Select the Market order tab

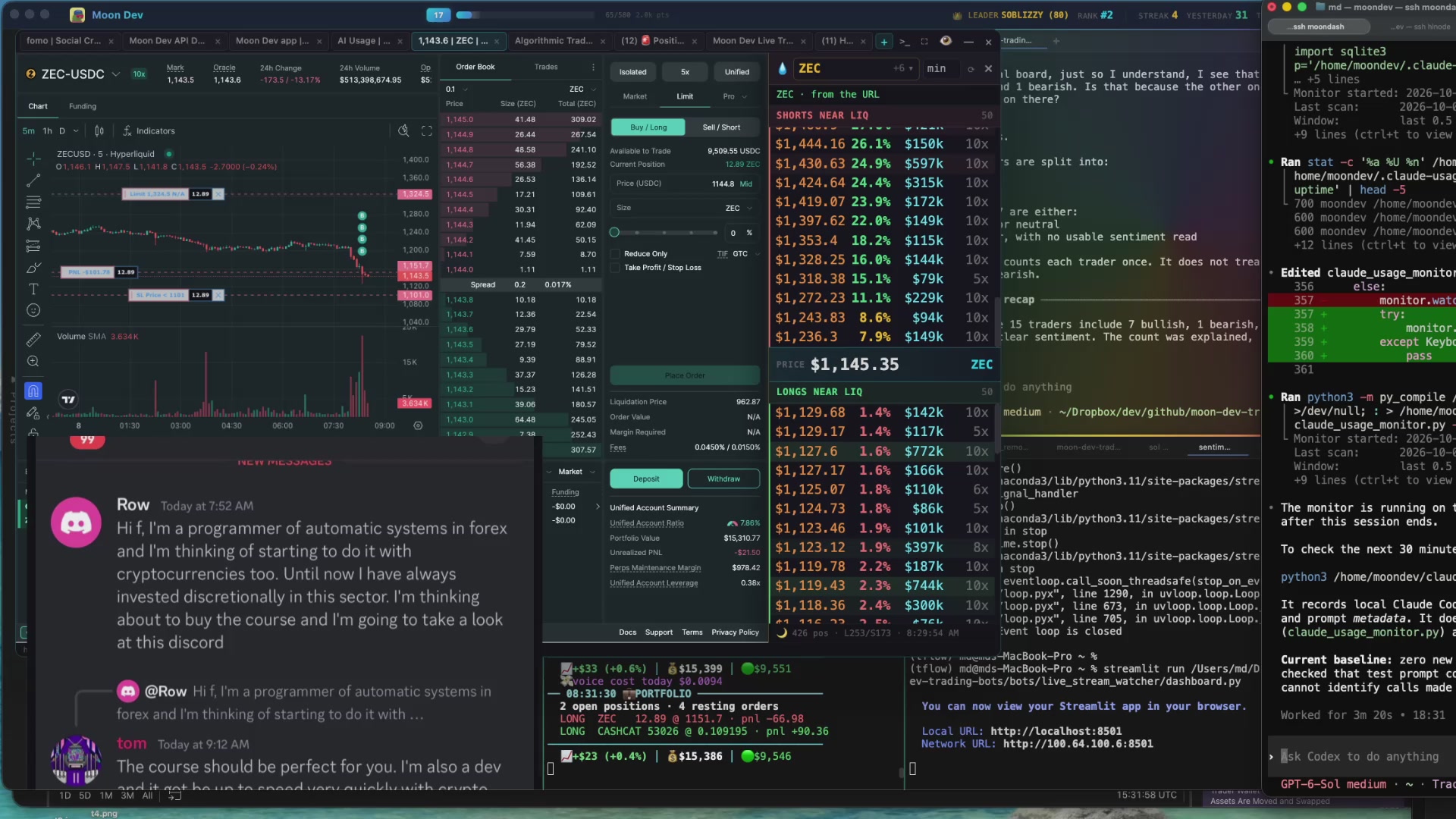point(635,96)
